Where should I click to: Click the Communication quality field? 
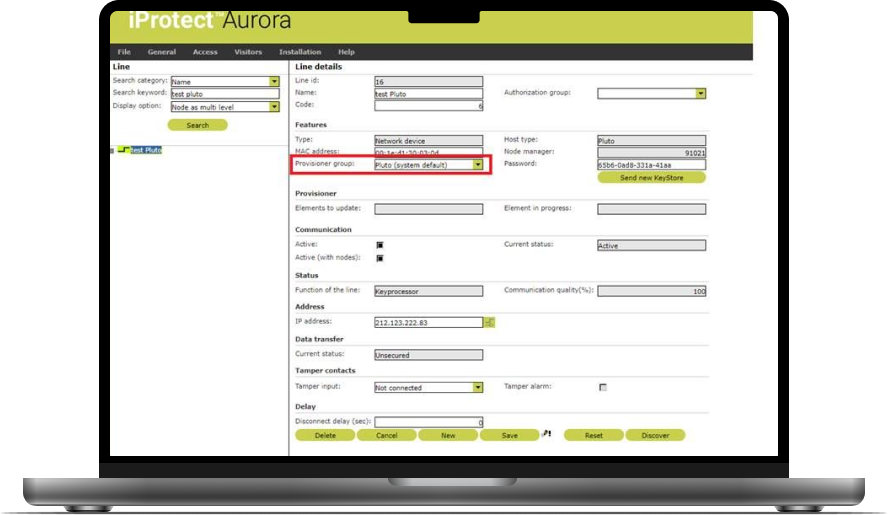click(651, 291)
